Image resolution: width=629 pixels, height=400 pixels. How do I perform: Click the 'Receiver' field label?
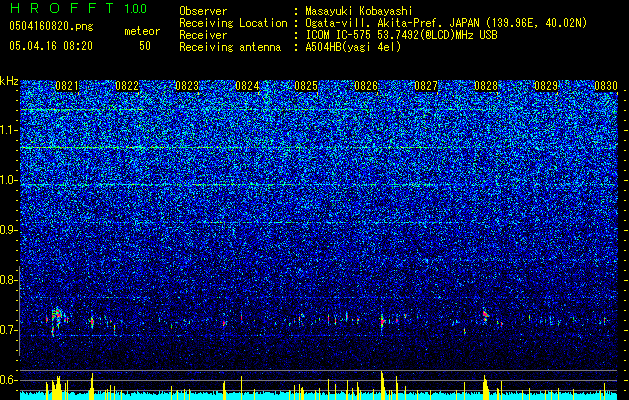click(x=203, y=35)
